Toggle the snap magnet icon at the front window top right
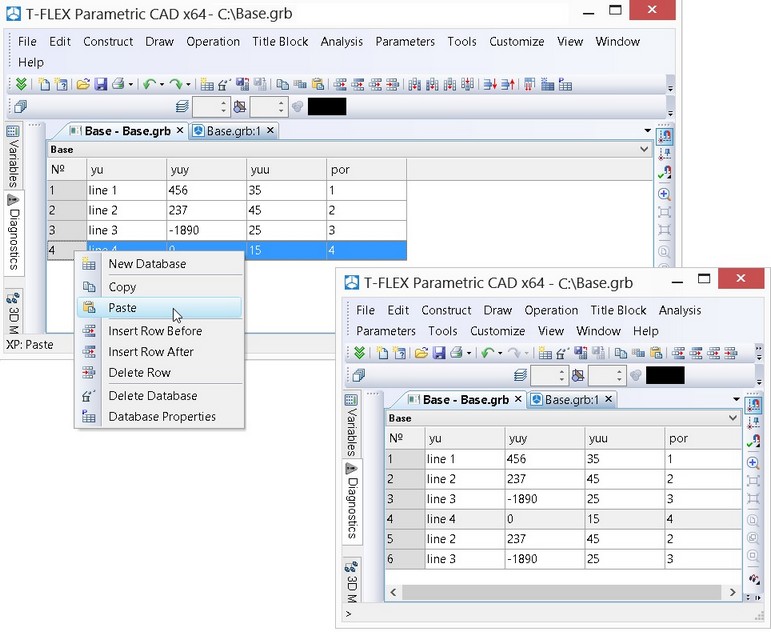 click(x=753, y=404)
